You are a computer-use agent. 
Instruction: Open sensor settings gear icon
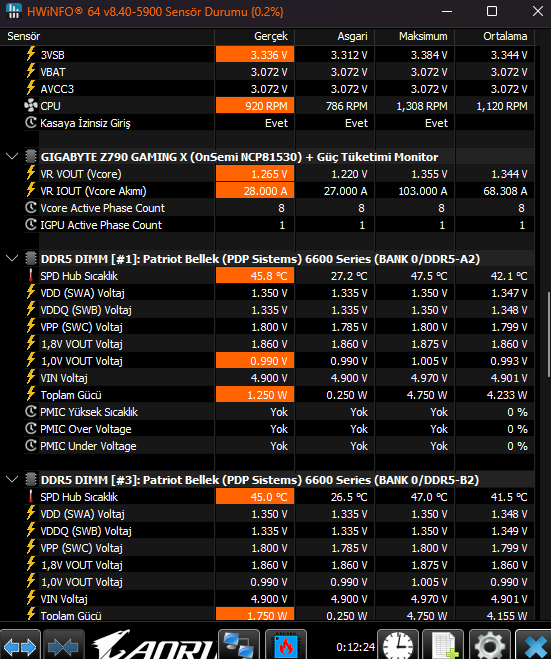[489, 646]
